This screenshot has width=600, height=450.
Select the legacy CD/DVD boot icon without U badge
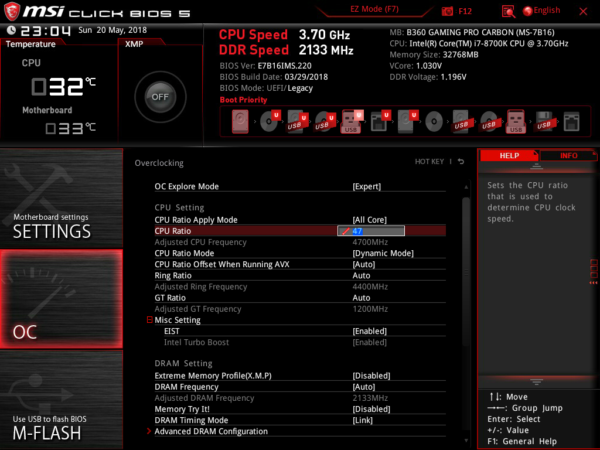pyautogui.click(x=434, y=122)
